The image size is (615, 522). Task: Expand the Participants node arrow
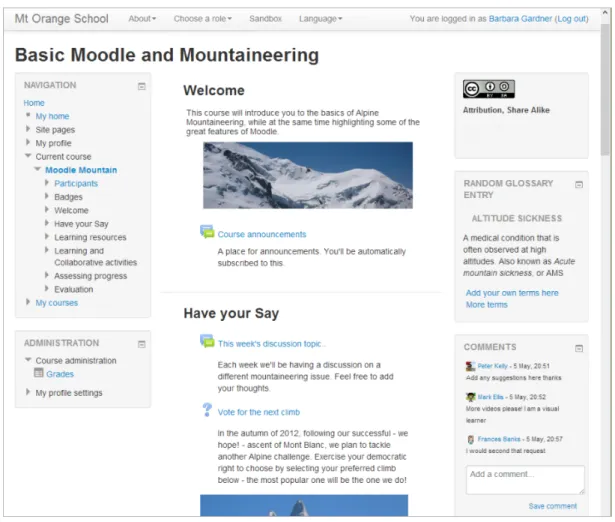47,183
